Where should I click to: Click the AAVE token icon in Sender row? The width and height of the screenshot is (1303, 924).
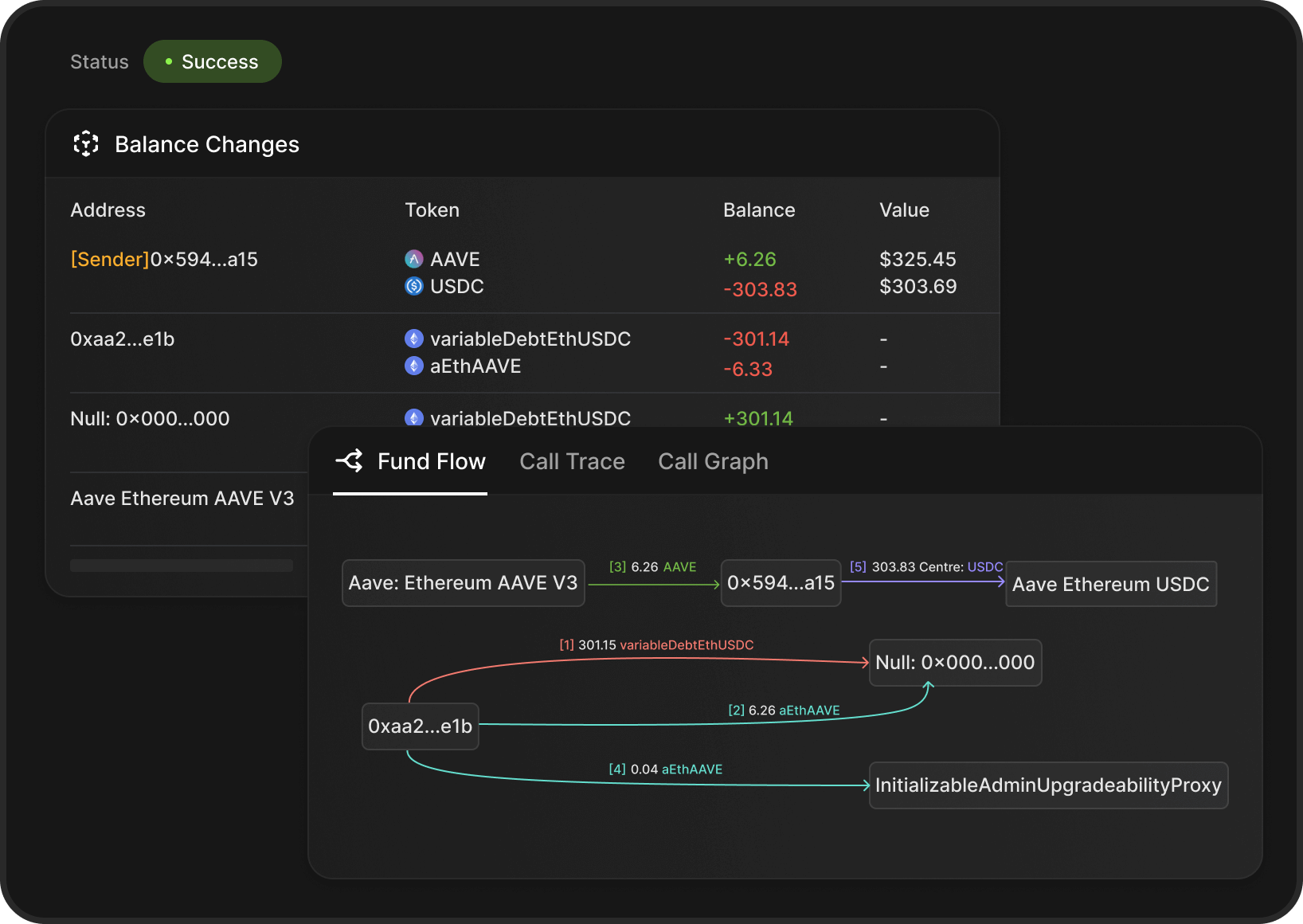414,259
